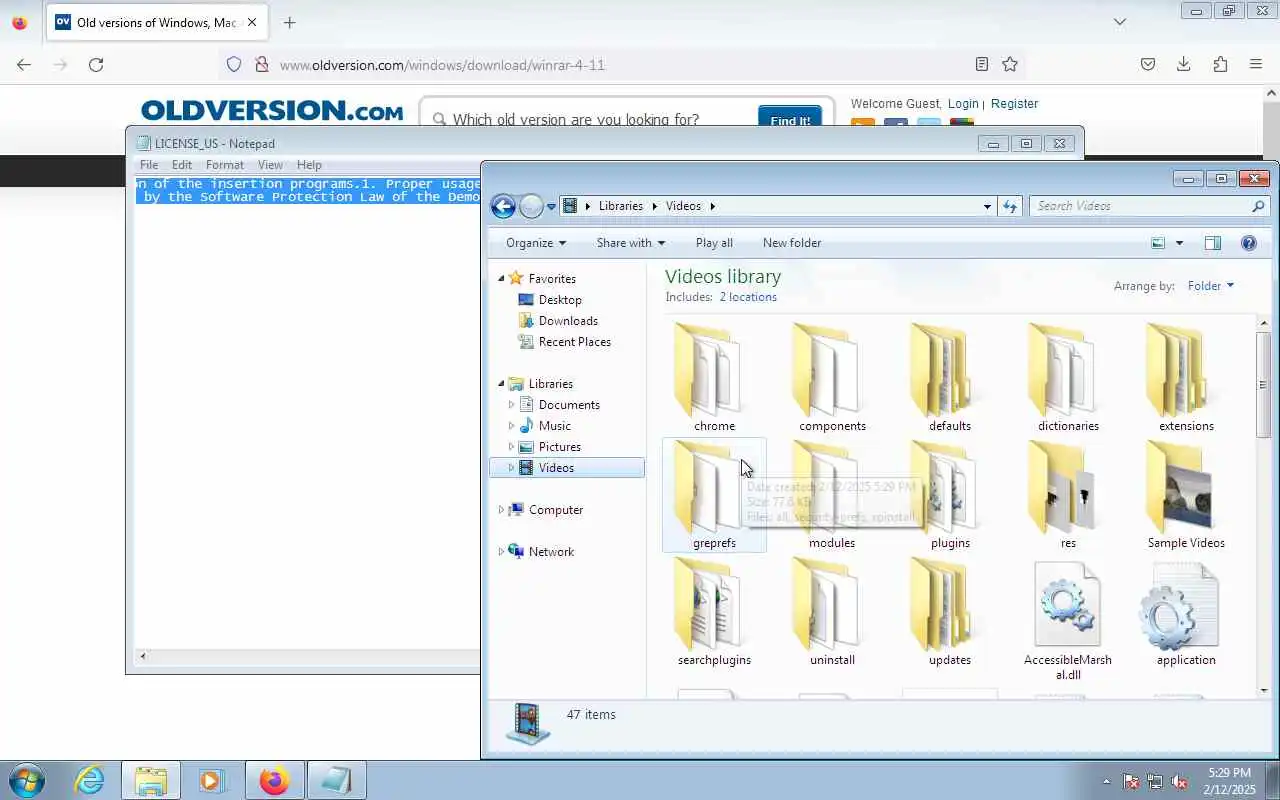Select the plugins folder
1280x800 pixels.
pos(950,495)
